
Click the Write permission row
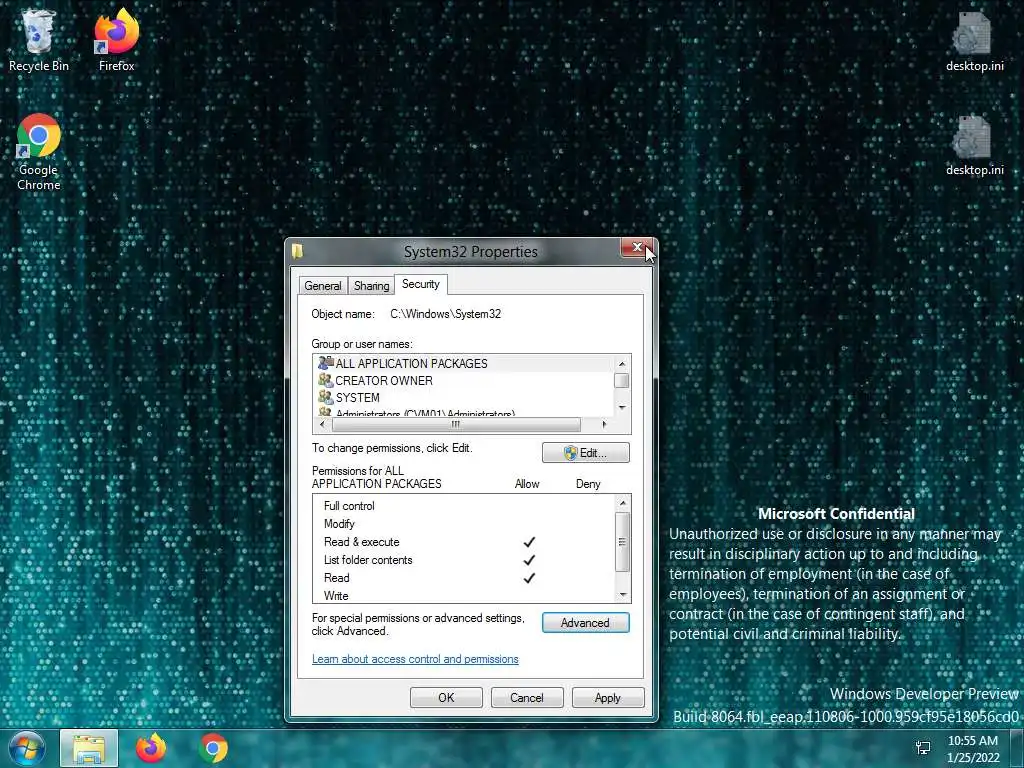pos(464,595)
